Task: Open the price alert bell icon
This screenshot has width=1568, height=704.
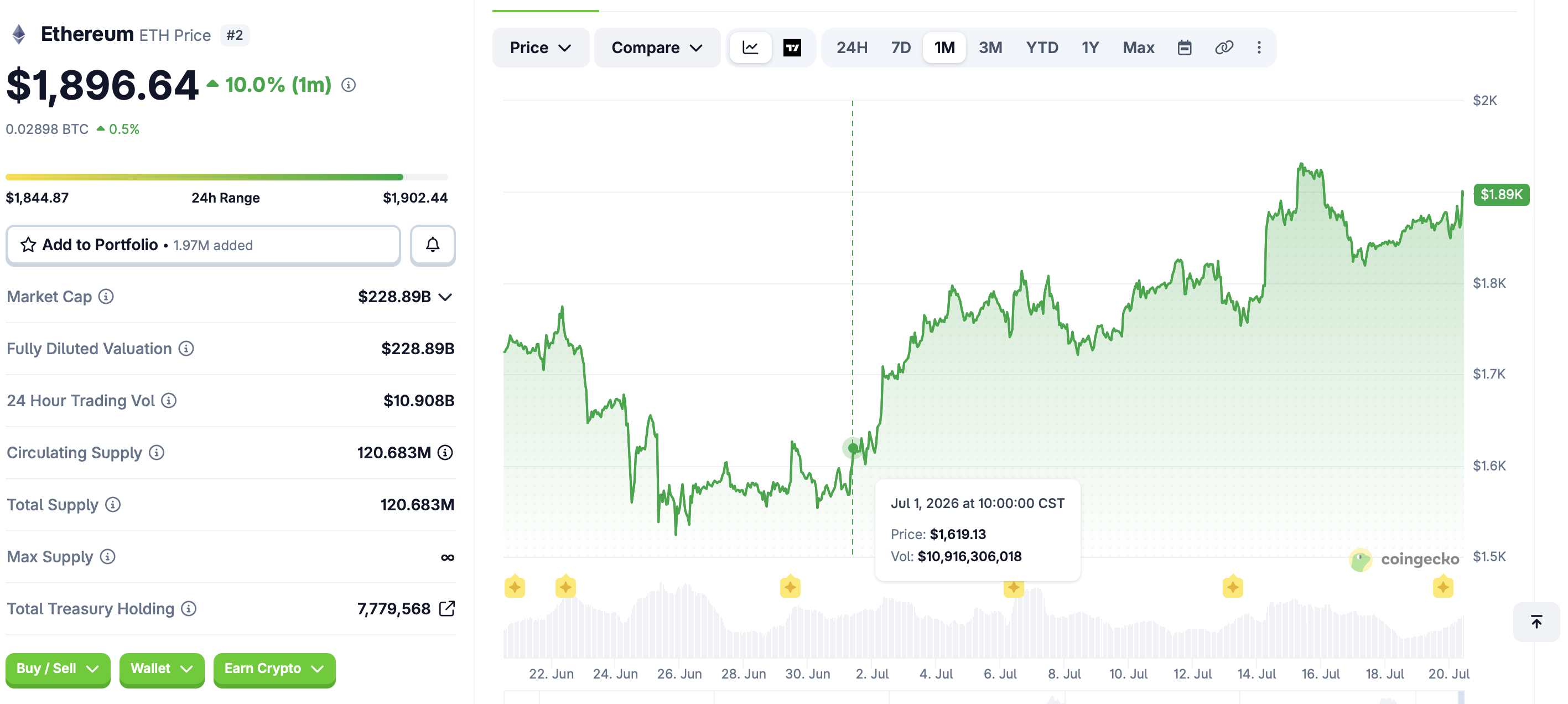Action: [x=432, y=245]
